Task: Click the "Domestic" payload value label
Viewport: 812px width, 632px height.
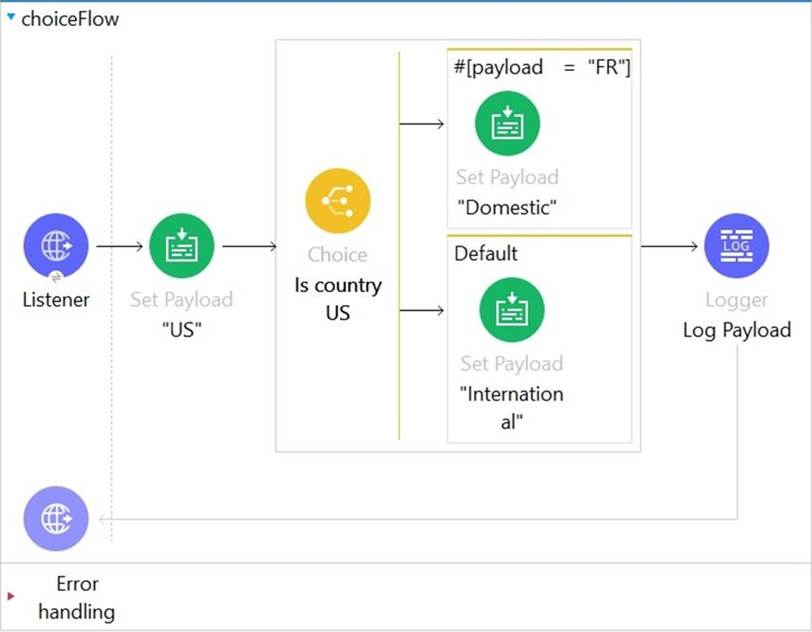Action: point(507,208)
